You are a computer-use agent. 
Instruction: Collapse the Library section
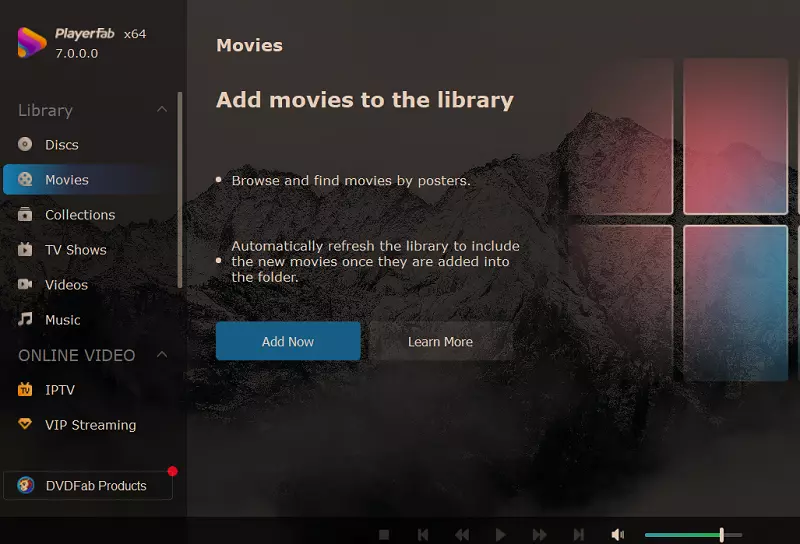(161, 110)
